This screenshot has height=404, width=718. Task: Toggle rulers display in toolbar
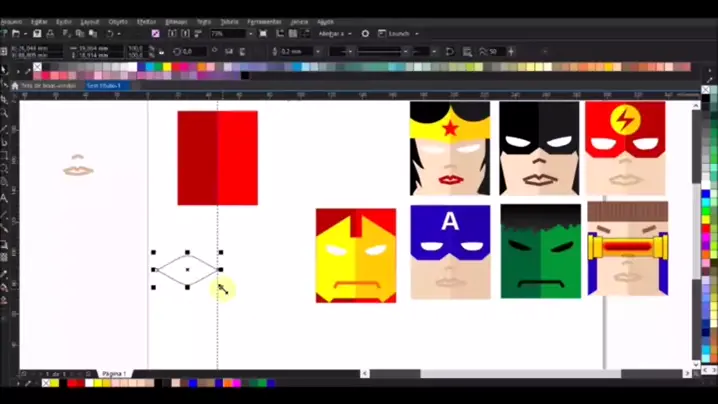click(280, 33)
